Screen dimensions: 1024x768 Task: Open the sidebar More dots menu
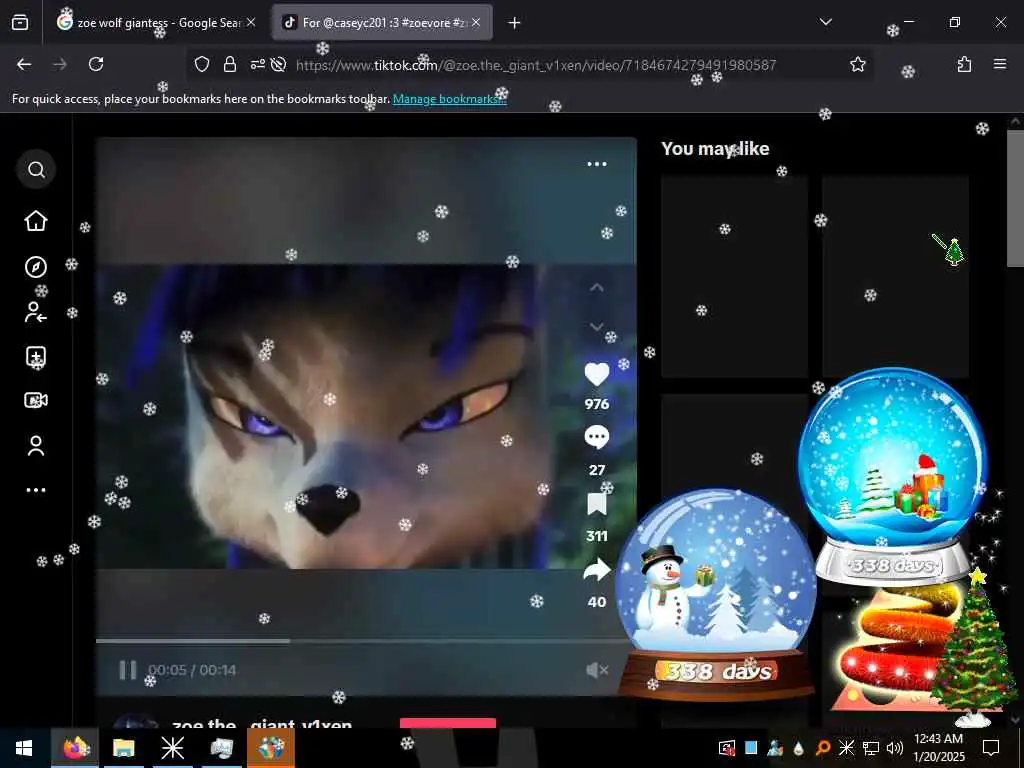(x=36, y=490)
